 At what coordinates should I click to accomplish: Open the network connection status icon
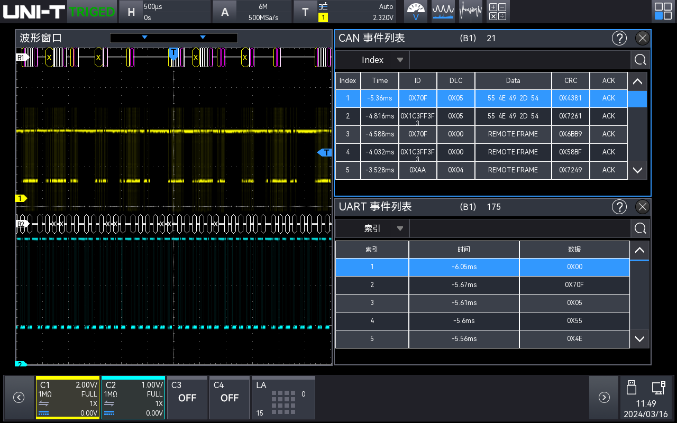(x=658, y=387)
